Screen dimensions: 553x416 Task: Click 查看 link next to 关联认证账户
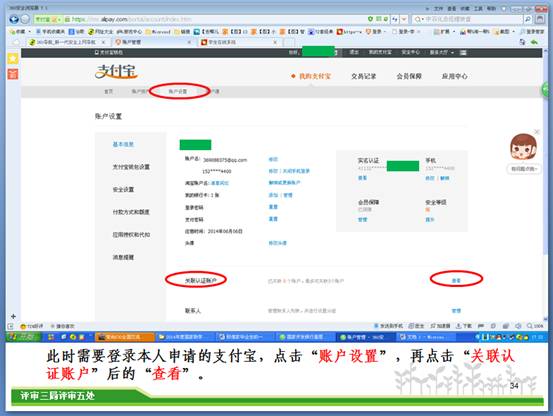click(456, 280)
